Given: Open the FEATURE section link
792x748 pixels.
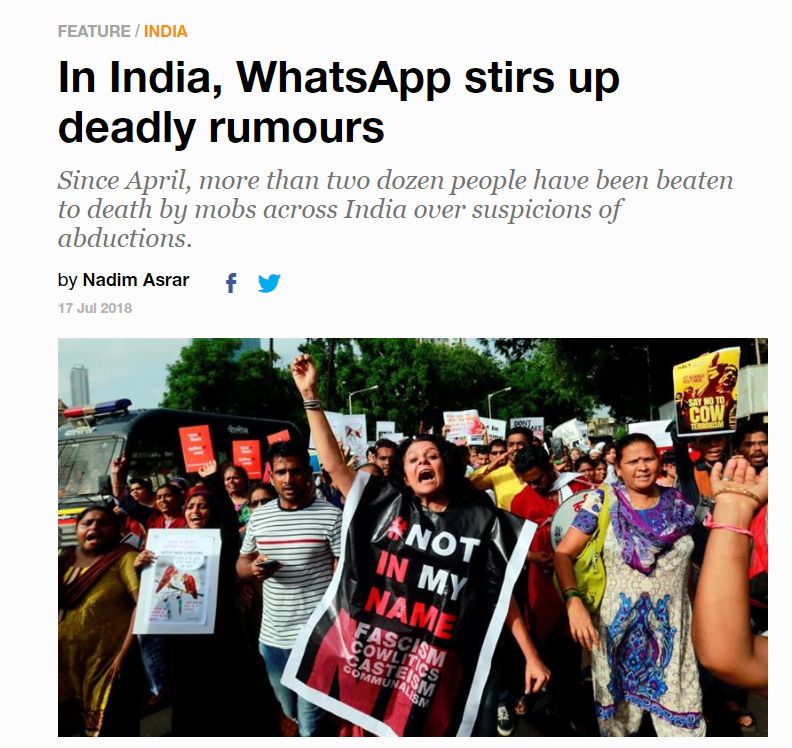Looking at the screenshot, I should point(94,31).
